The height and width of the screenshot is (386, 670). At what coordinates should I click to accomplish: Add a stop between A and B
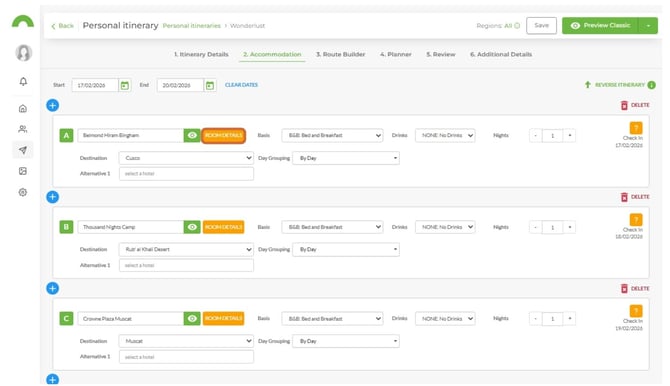(53, 197)
